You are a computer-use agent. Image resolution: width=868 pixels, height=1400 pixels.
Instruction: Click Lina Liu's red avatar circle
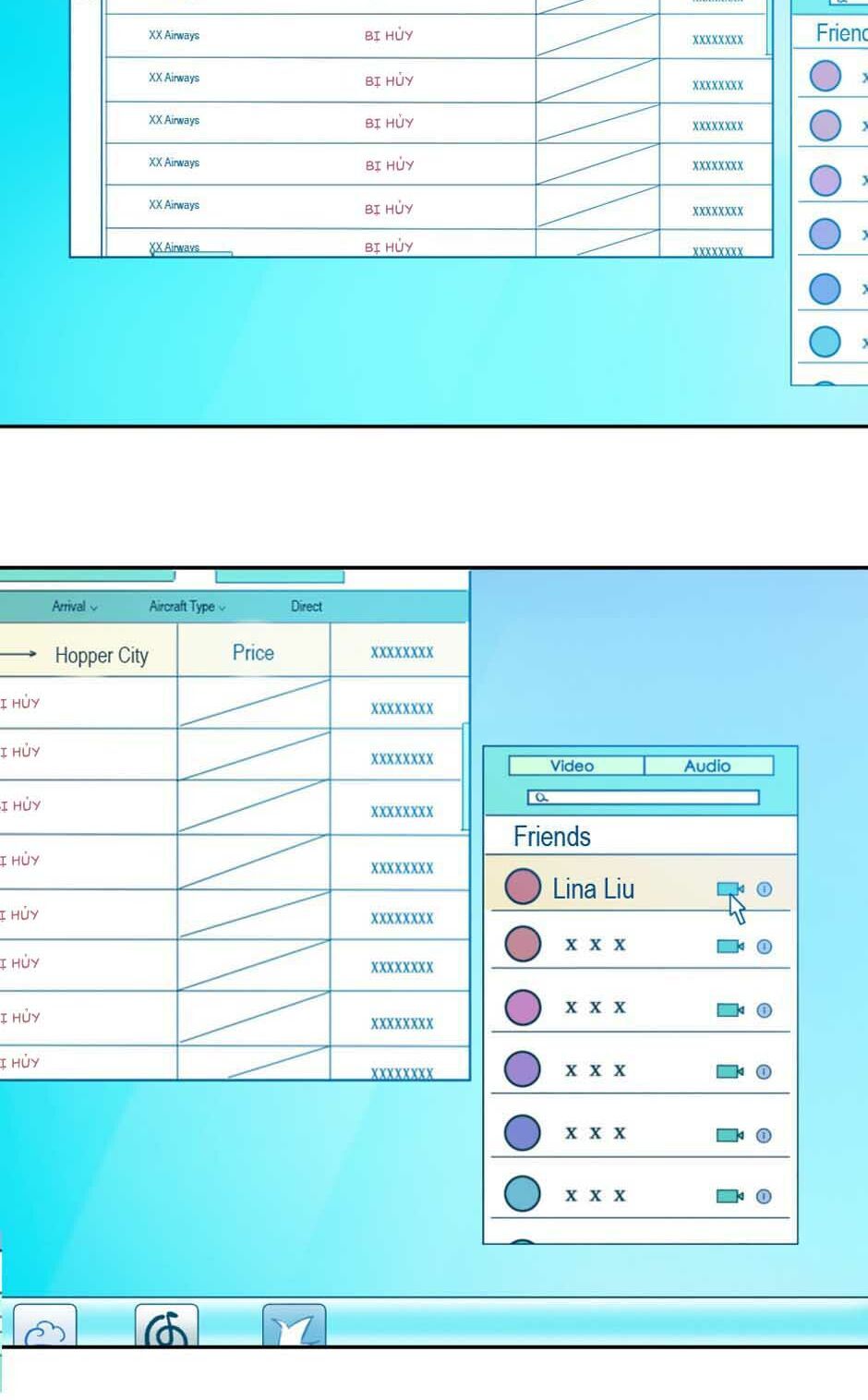click(x=523, y=887)
